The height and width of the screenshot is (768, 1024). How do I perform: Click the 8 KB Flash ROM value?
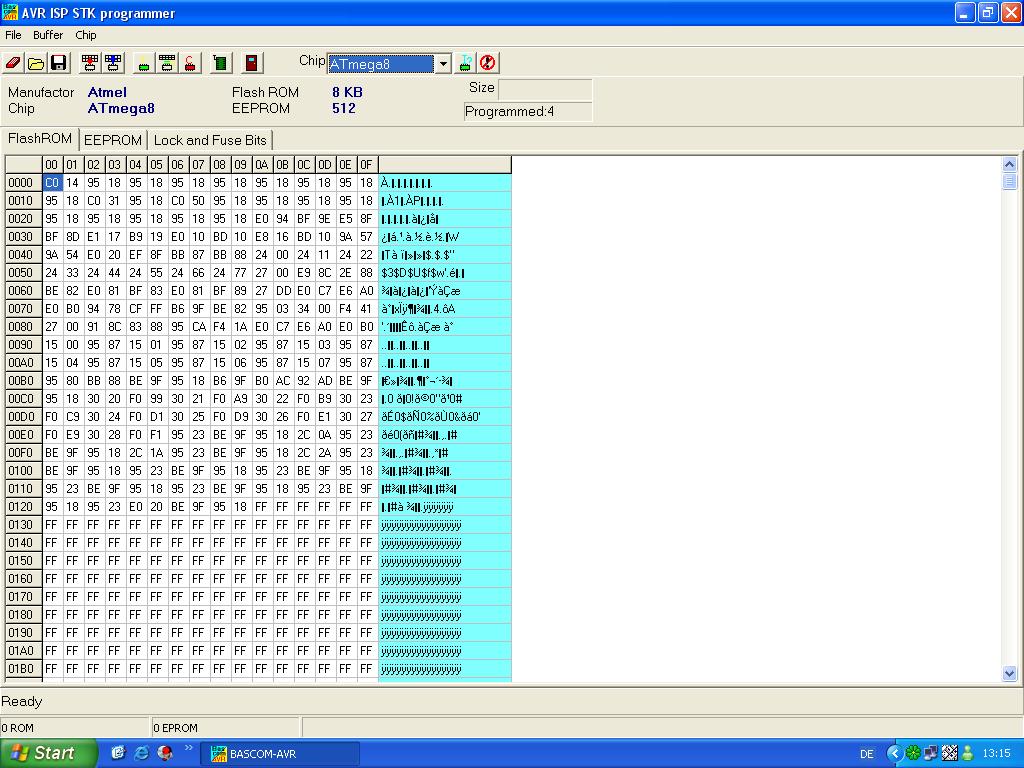(x=347, y=92)
